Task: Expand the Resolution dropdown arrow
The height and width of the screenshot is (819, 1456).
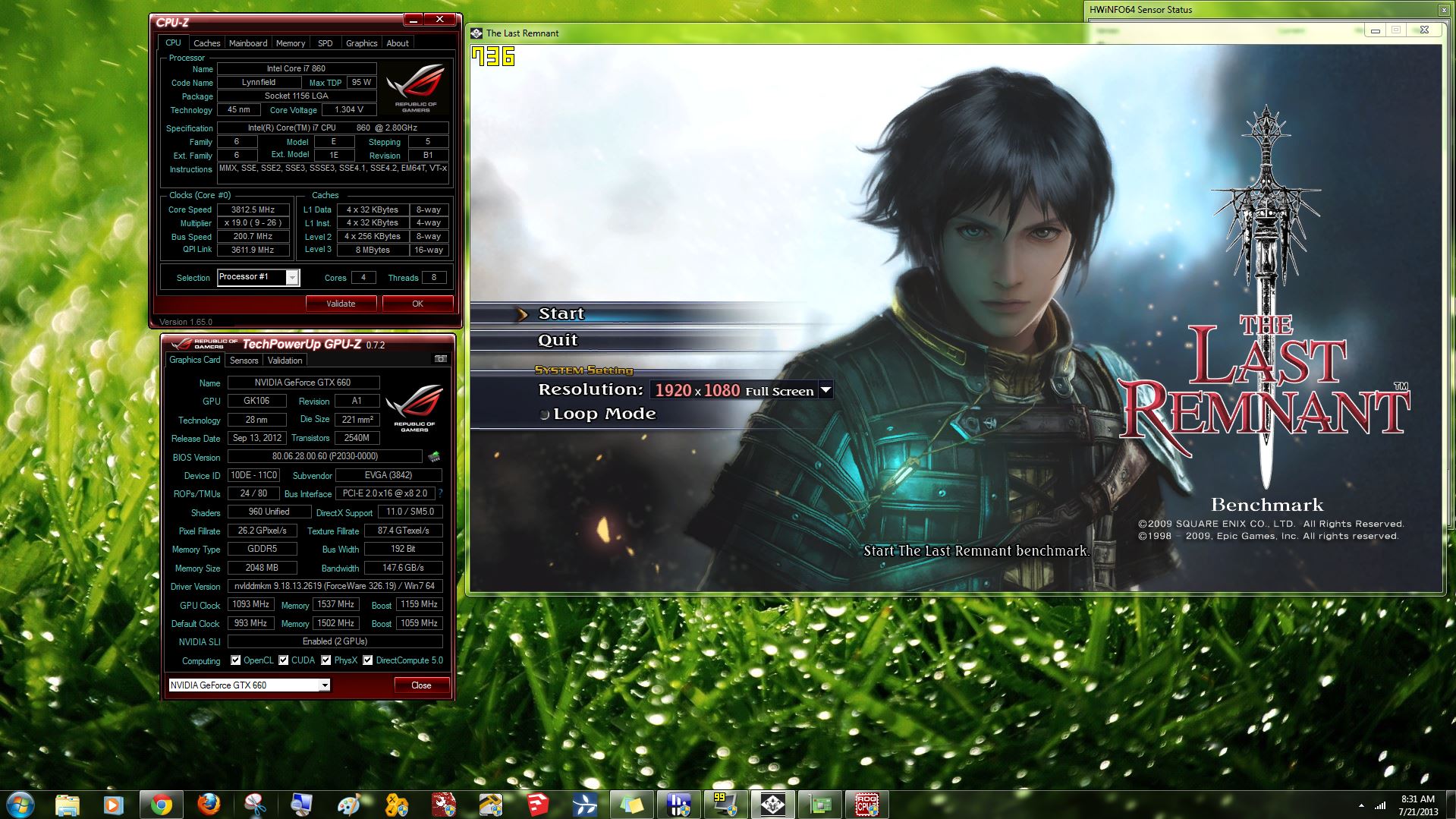Action: point(826,390)
